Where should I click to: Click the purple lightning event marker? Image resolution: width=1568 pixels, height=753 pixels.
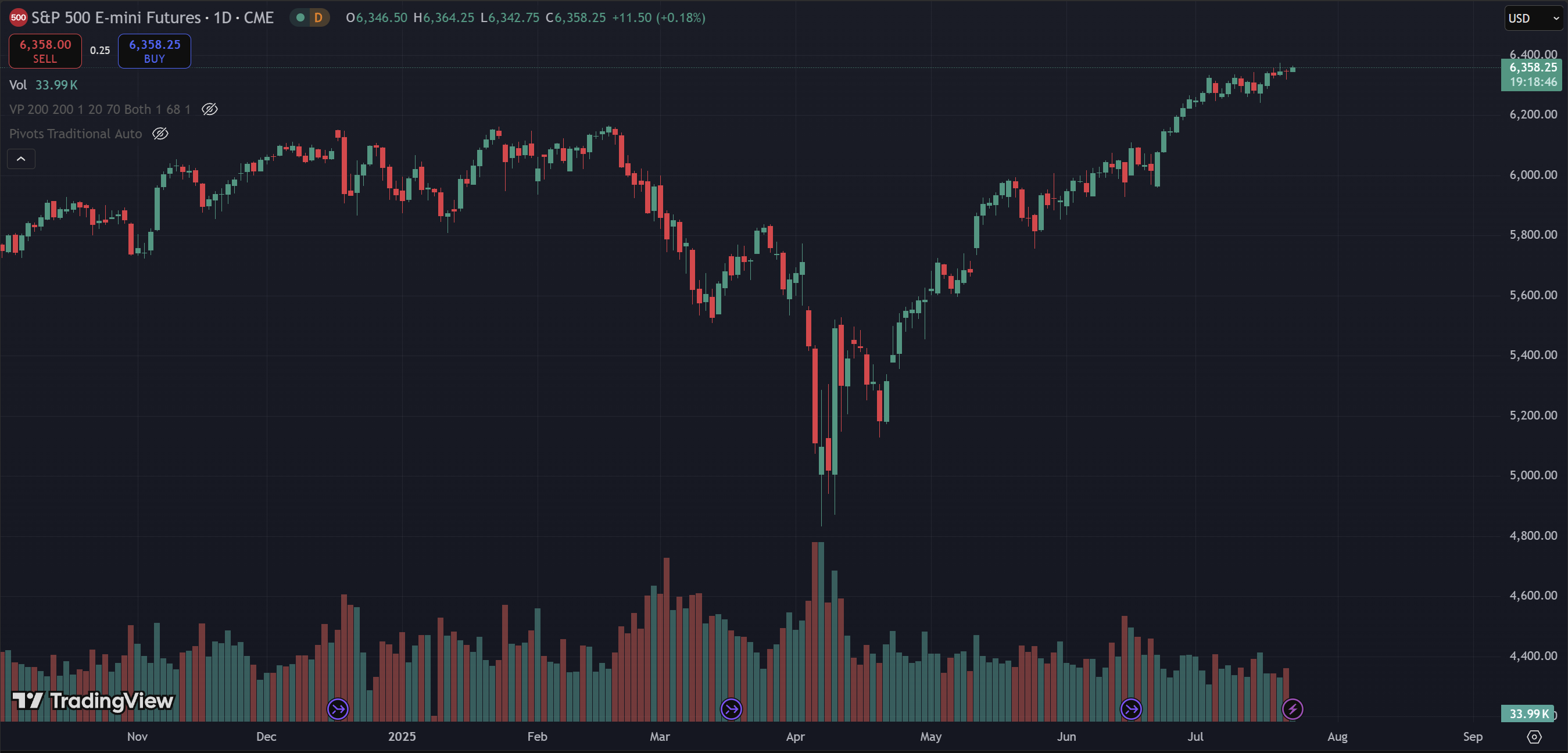pyautogui.click(x=1293, y=709)
